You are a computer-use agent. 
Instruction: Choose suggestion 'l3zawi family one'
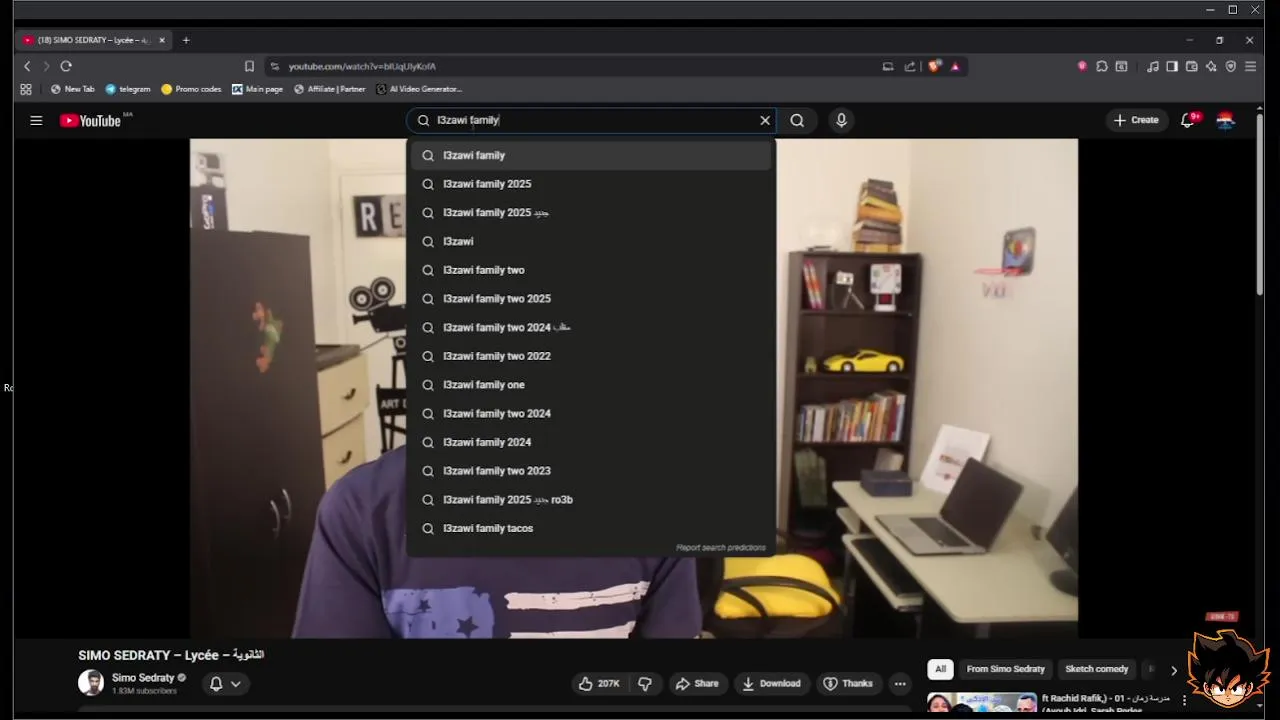pyautogui.click(x=591, y=385)
